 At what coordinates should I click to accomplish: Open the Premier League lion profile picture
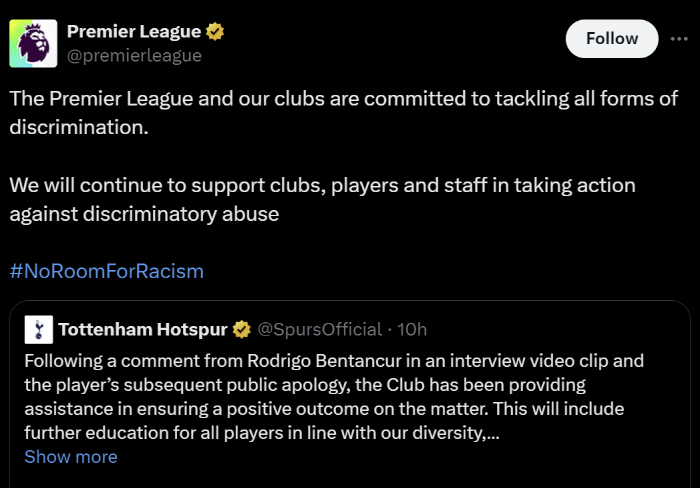(33, 43)
